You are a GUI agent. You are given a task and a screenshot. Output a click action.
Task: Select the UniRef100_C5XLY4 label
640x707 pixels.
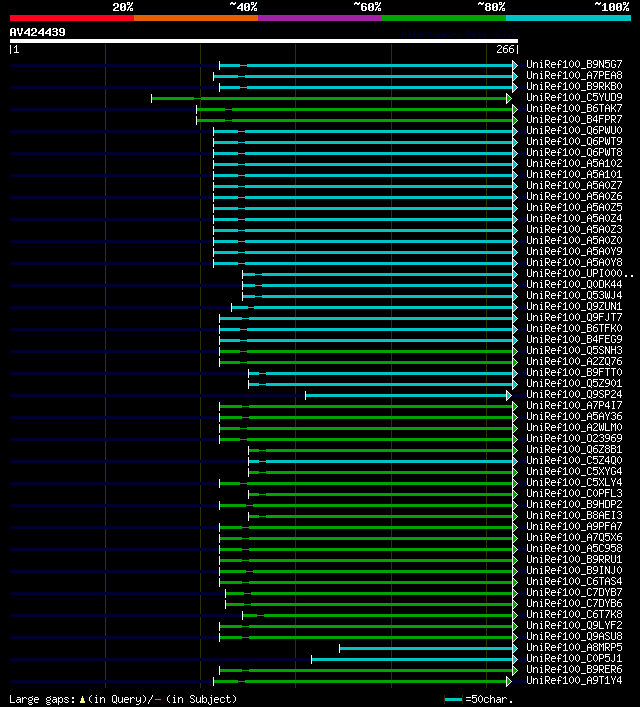(x=574, y=482)
